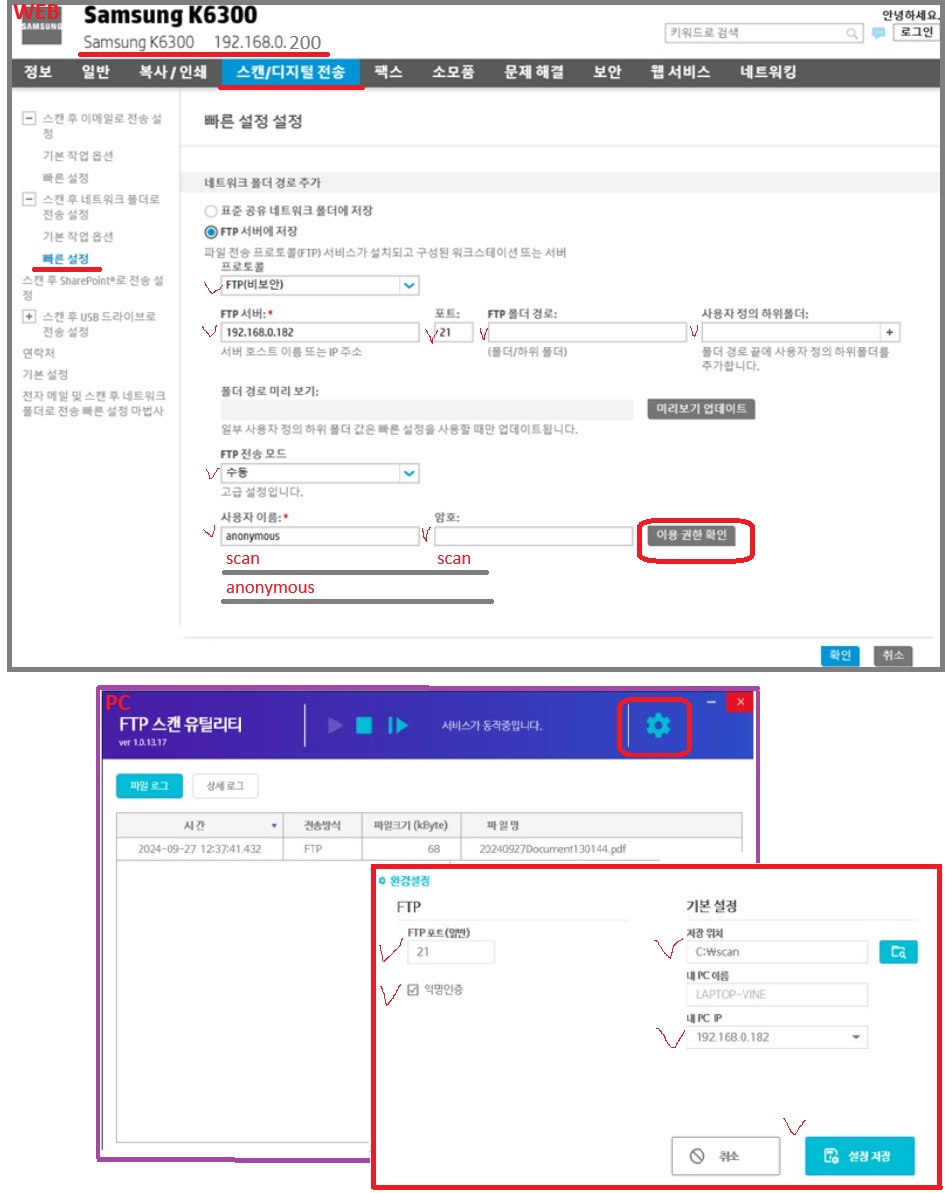This screenshot has width=945, height=1193.
Task: Open the 팩스 menu tab
Action: [x=388, y=72]
